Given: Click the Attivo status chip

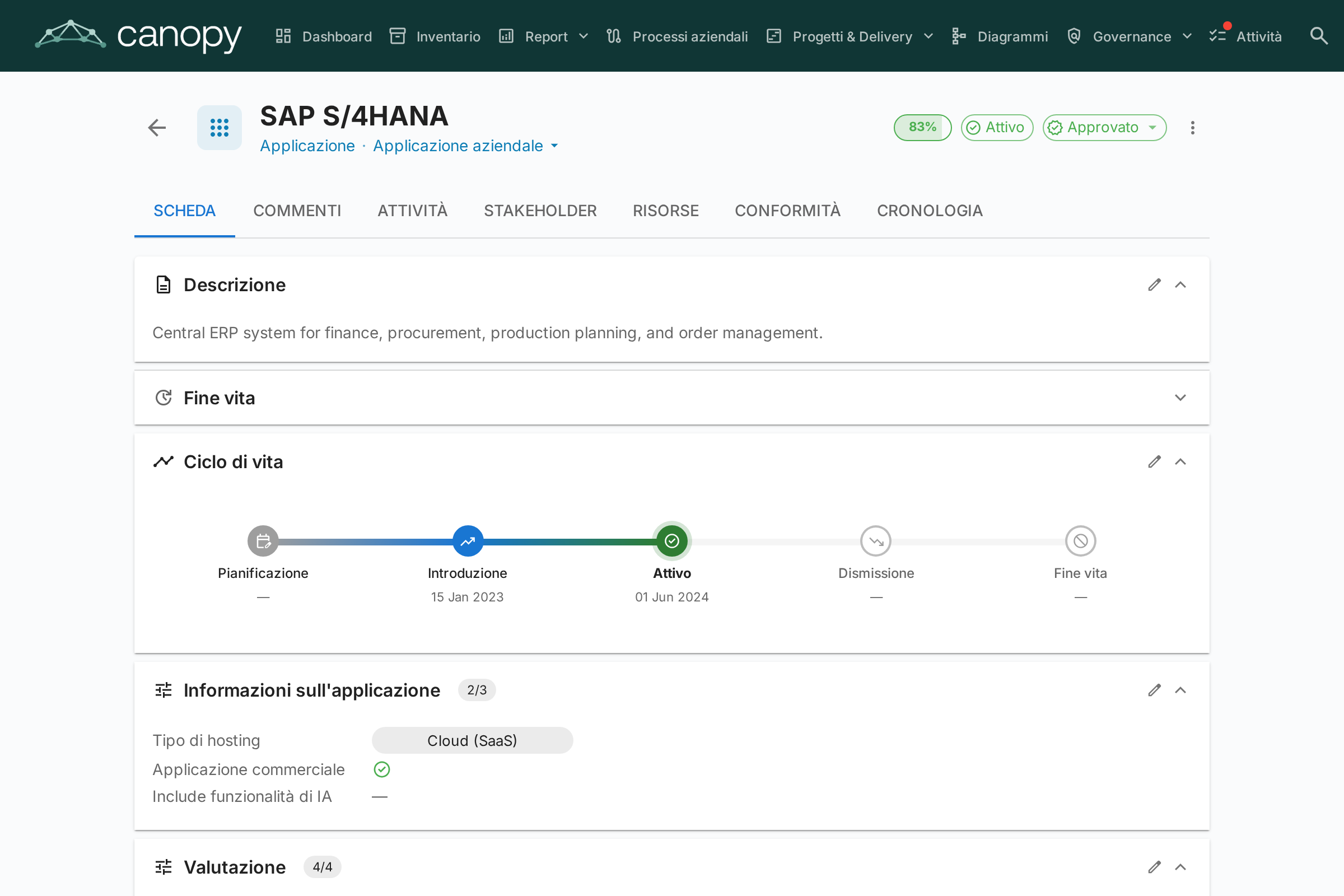Looking at the screenshot, I should 997,128.
